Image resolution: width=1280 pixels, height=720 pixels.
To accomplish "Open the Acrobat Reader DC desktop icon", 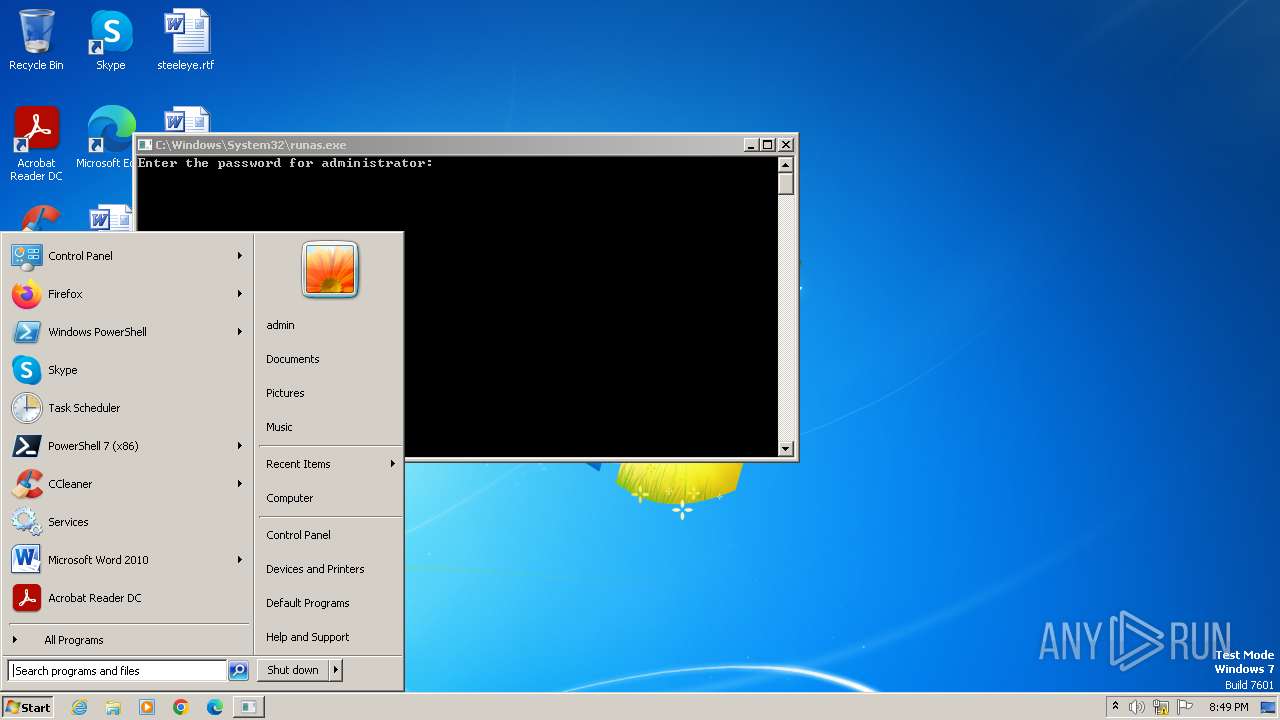I will pos(36,143).
